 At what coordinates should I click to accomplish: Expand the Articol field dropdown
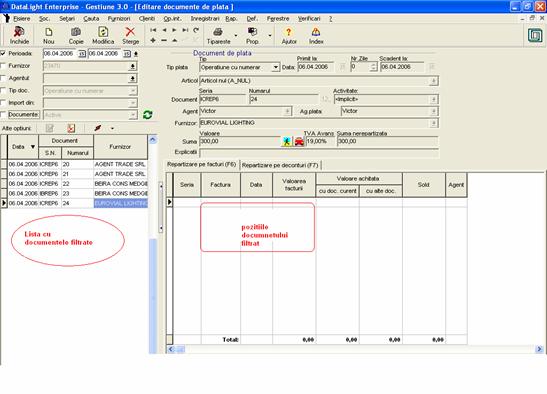[x=433, y=81]
